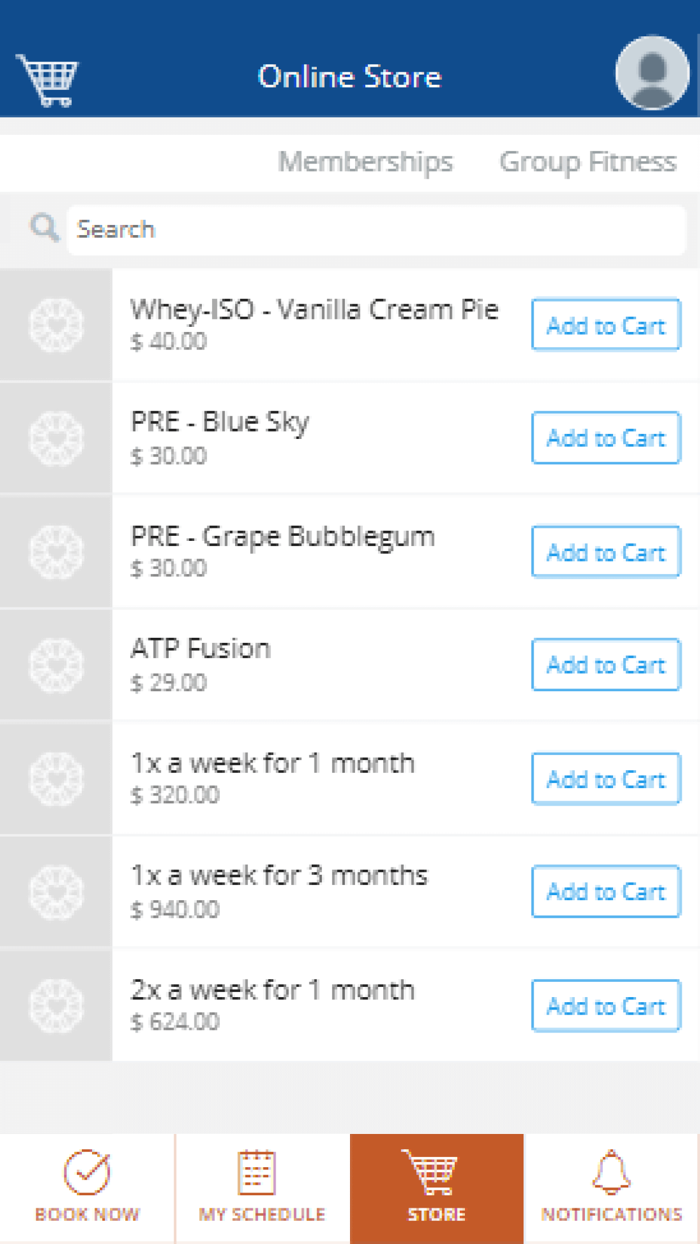Select the Store cart tab in bottom bar
Screen dimensions: 700x1244
pos(436,1187)
